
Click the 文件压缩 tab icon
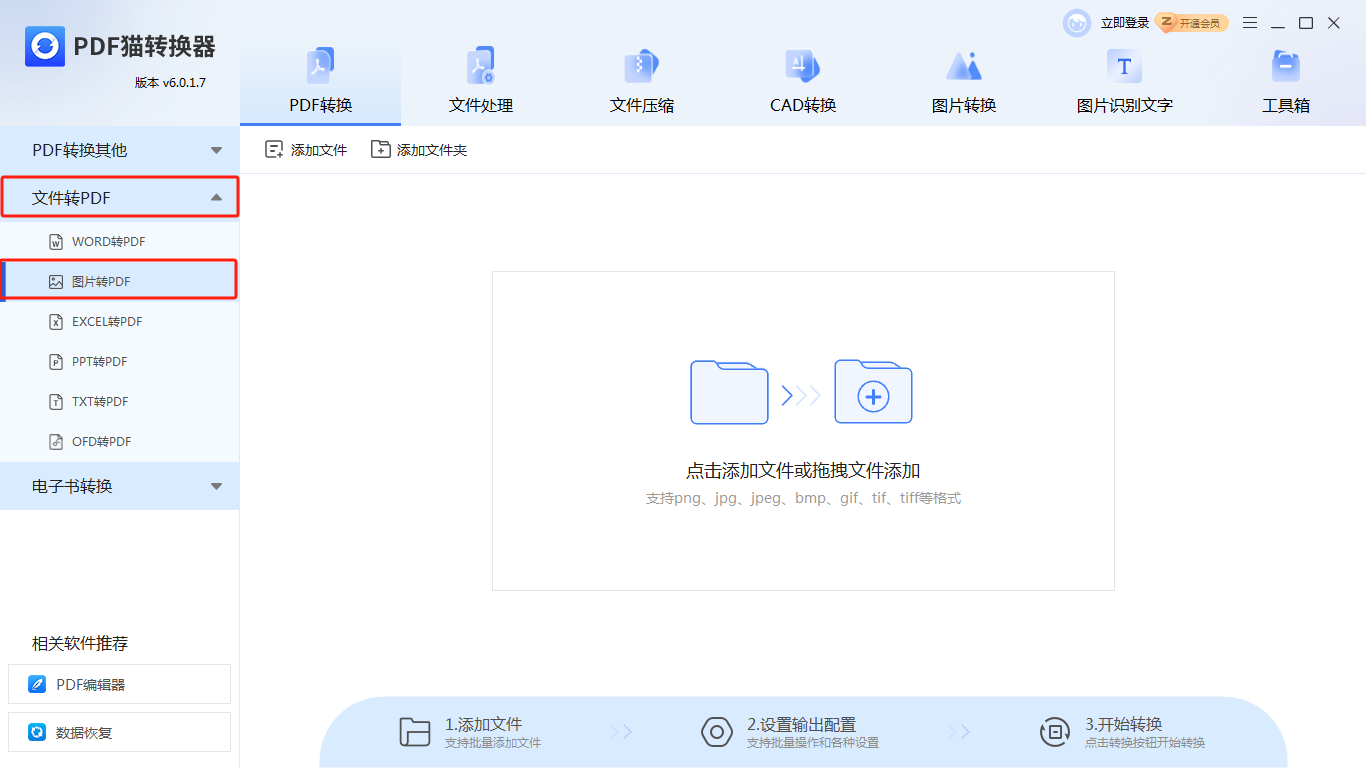(641, 66)
